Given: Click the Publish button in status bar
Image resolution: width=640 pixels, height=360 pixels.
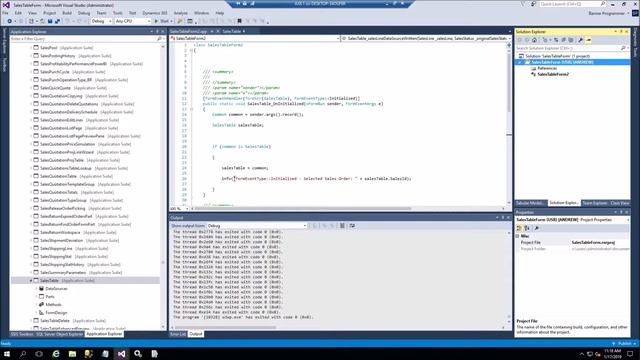Looking at the screenshot, I should click(624, 344).
